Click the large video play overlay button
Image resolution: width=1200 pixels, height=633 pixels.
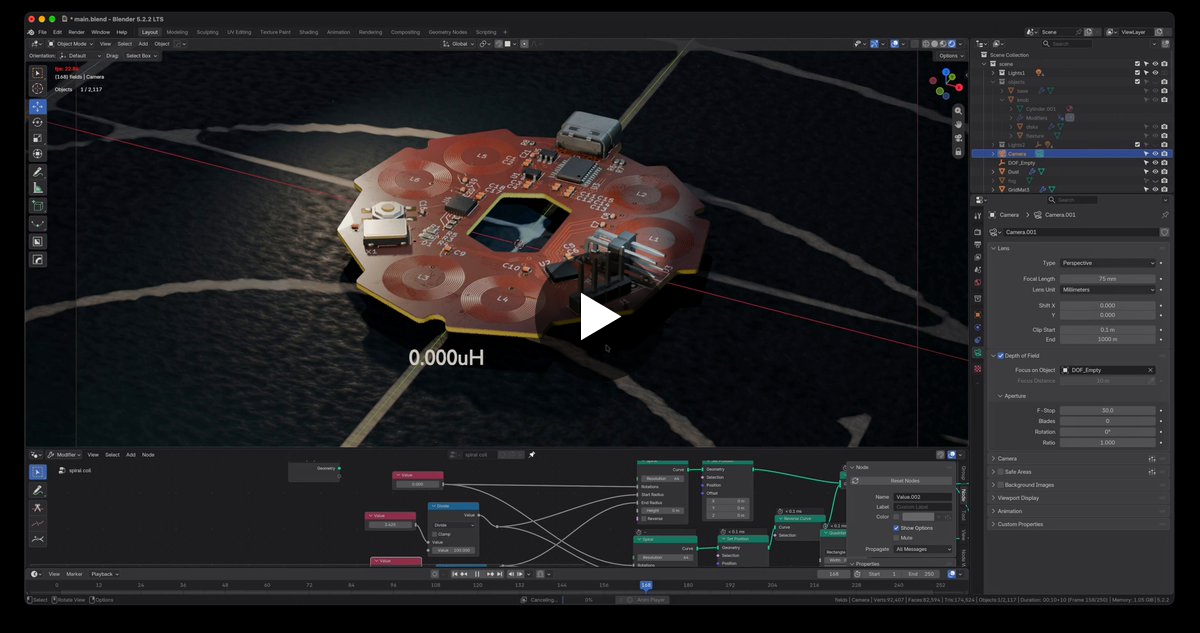(600, 317)
